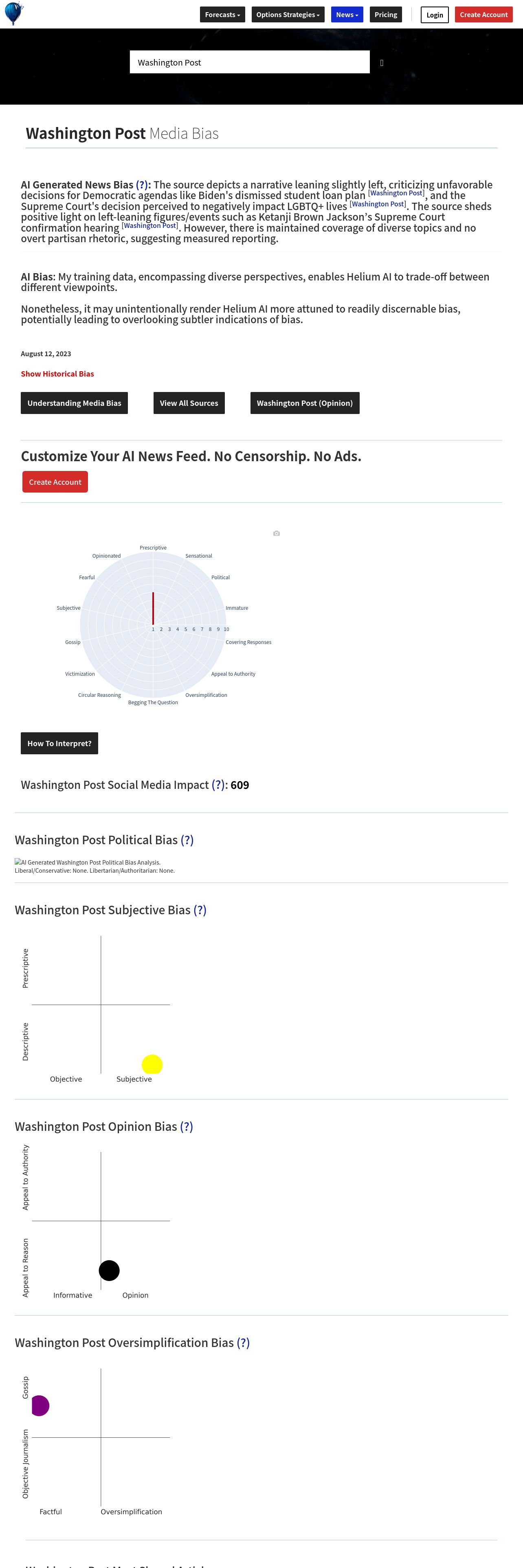Toggle Show Historical Bias

point(57,374)
